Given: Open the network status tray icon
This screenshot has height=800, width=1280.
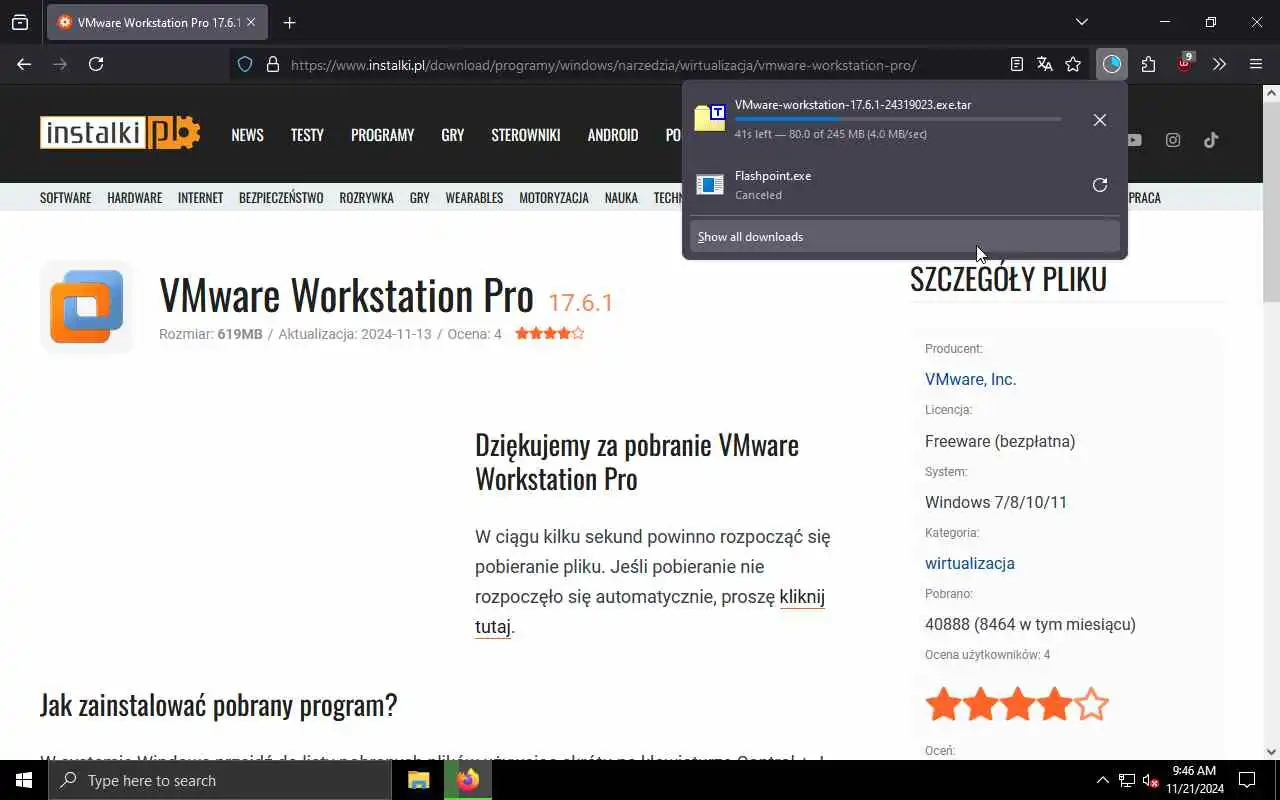Looking at the screenshot, I should tap(1127, 780).
